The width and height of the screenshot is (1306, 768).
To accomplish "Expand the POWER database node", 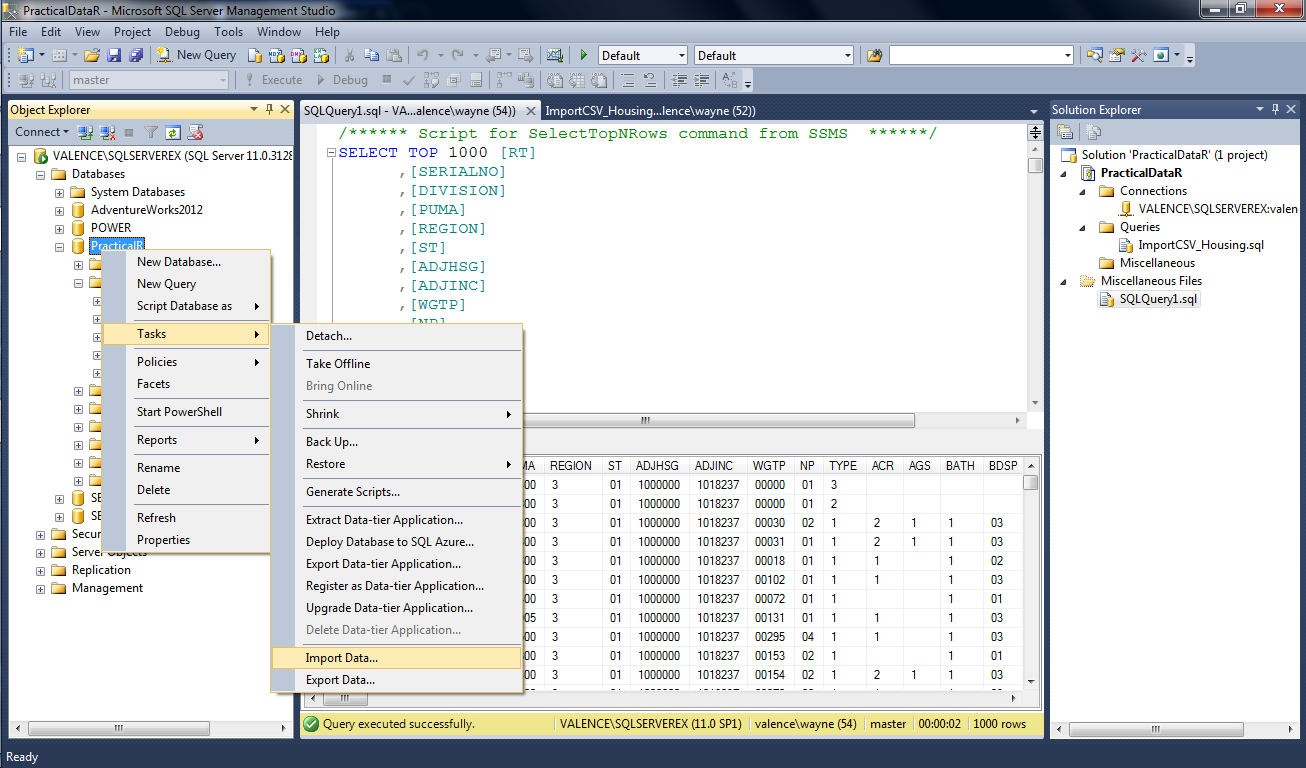I will (x=59, y=228).
